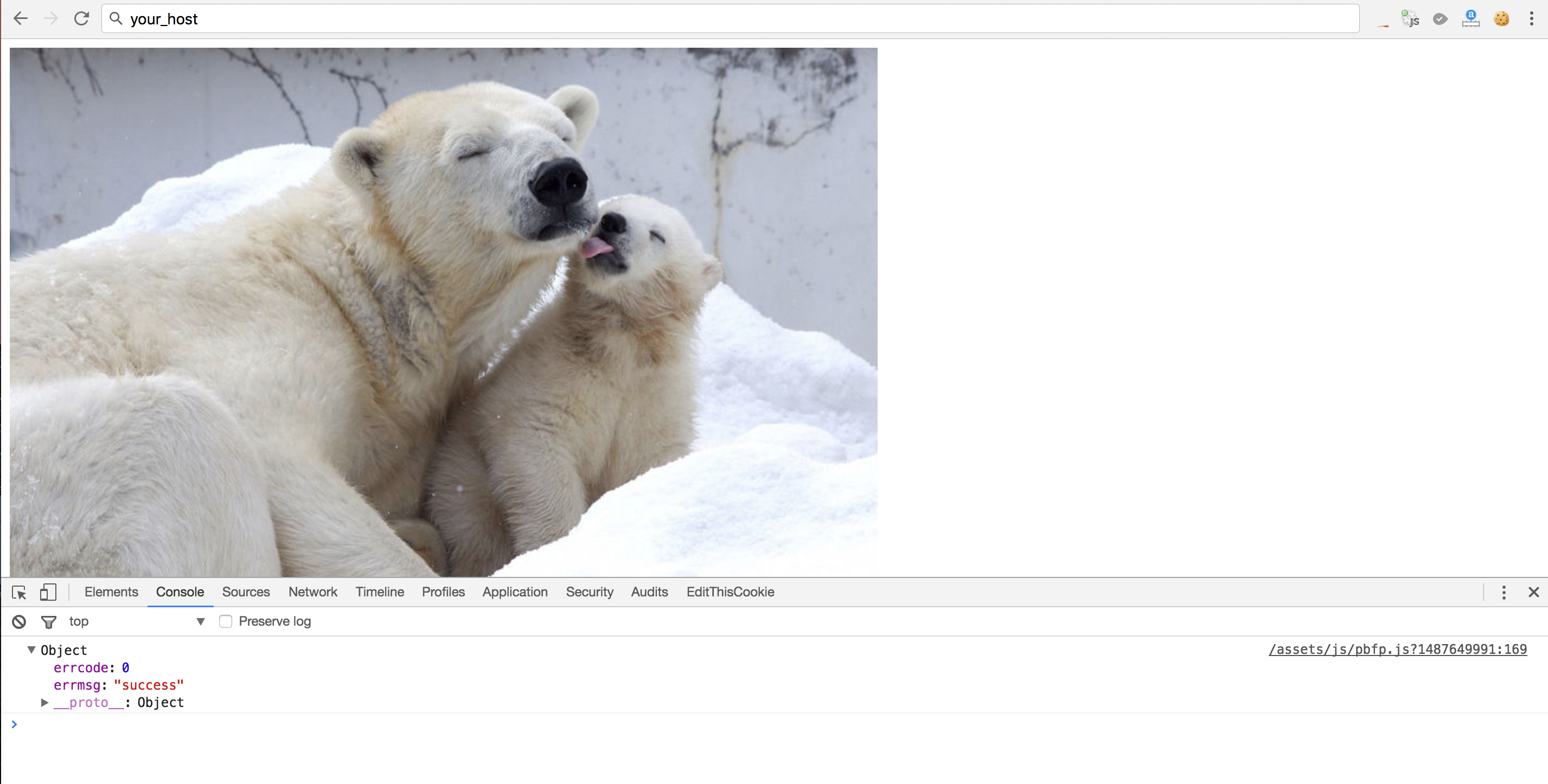The width and height of the screenshot is (1548, 784).
Task: Expand the __proto__ property
Action: [44, 702]
